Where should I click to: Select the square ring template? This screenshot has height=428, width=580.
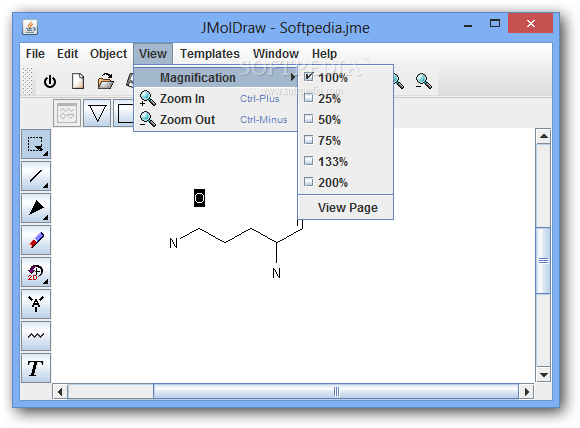pyautogui.click(x=124, y=113)
